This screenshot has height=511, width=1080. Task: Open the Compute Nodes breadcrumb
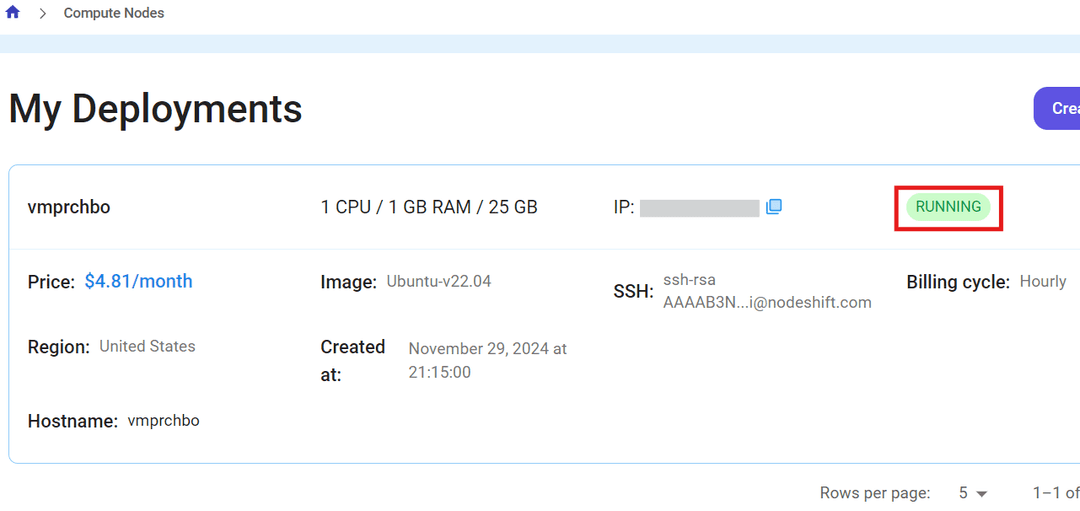114,13
